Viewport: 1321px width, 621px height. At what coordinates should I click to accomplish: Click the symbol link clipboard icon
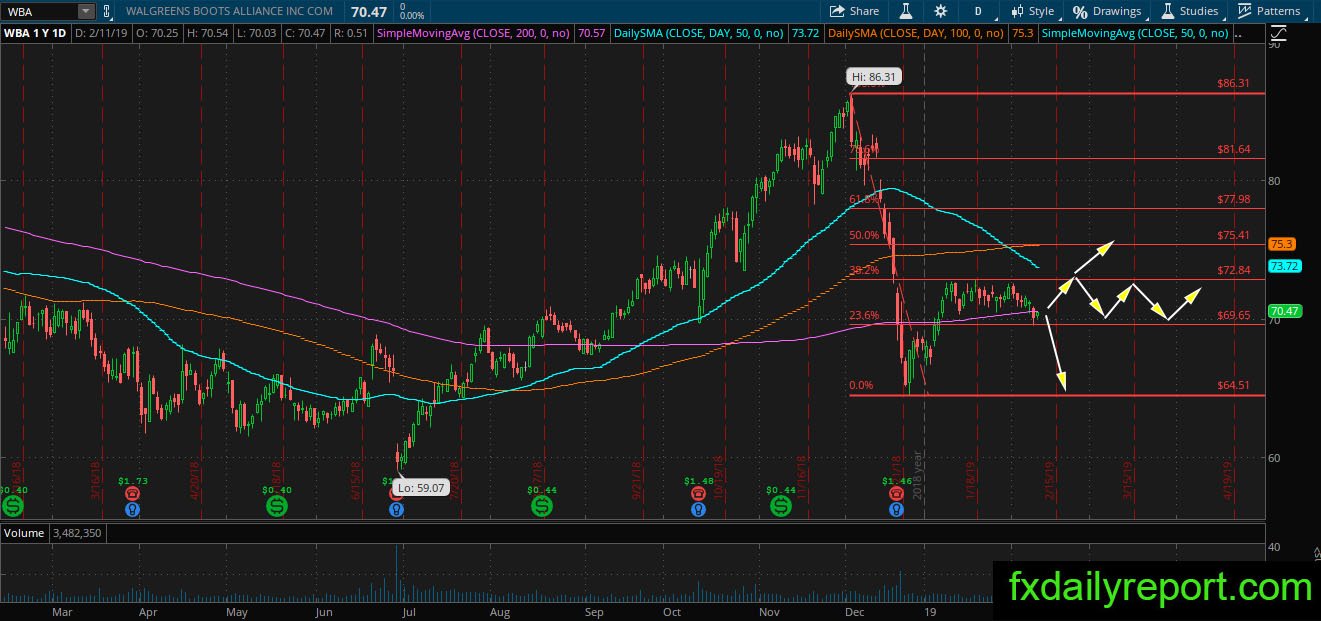[107, 11]
